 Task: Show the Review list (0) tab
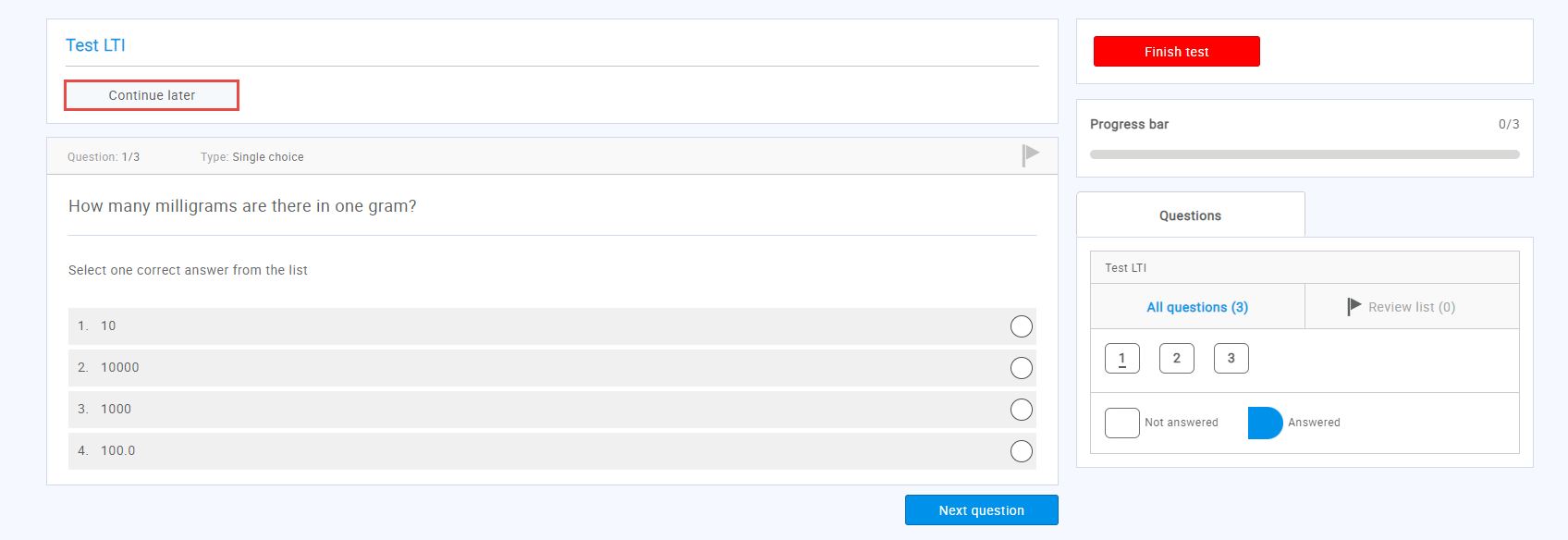pyautogui.click(x=1411, y=307)
